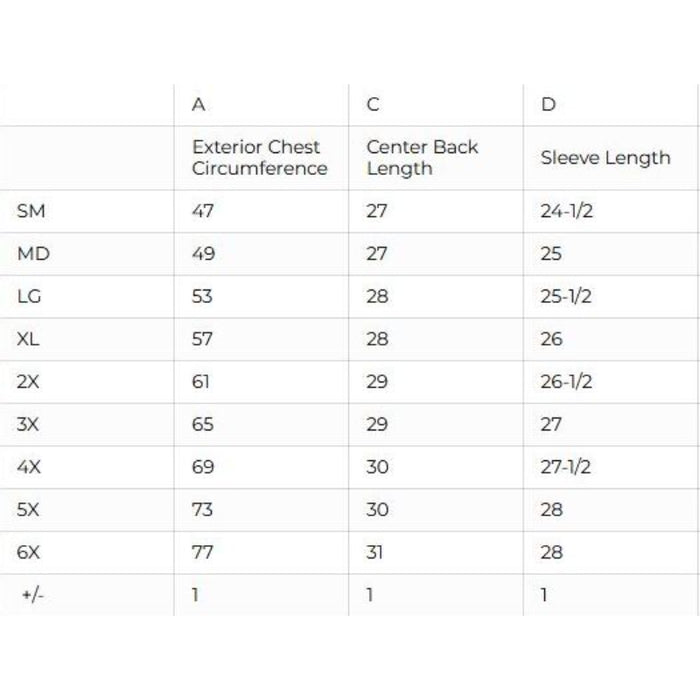Click the +/- tolerance row label
Viewport: 700px width, 700px height.
click(33, 595)
